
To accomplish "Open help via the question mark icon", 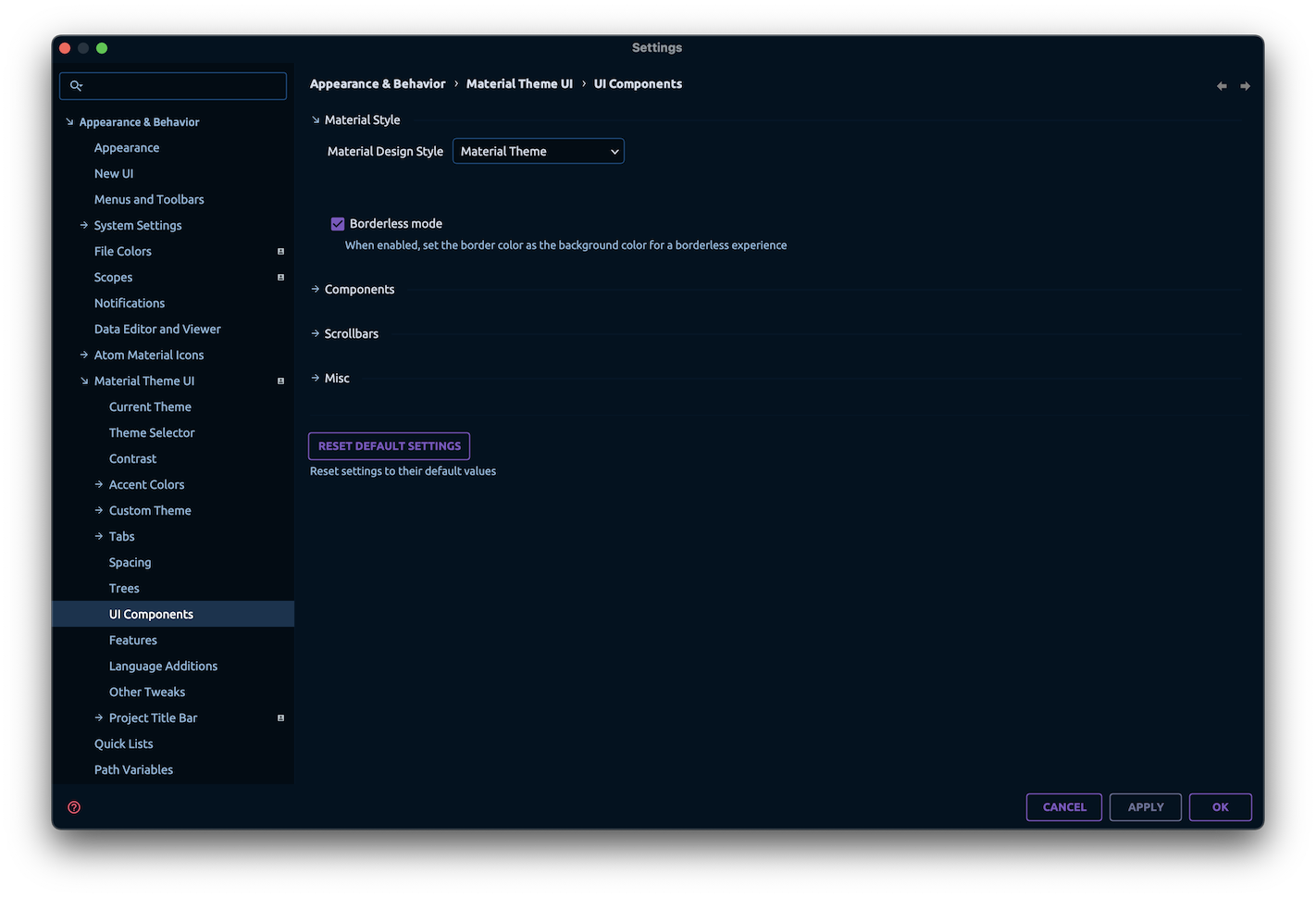I will (73, 806).
